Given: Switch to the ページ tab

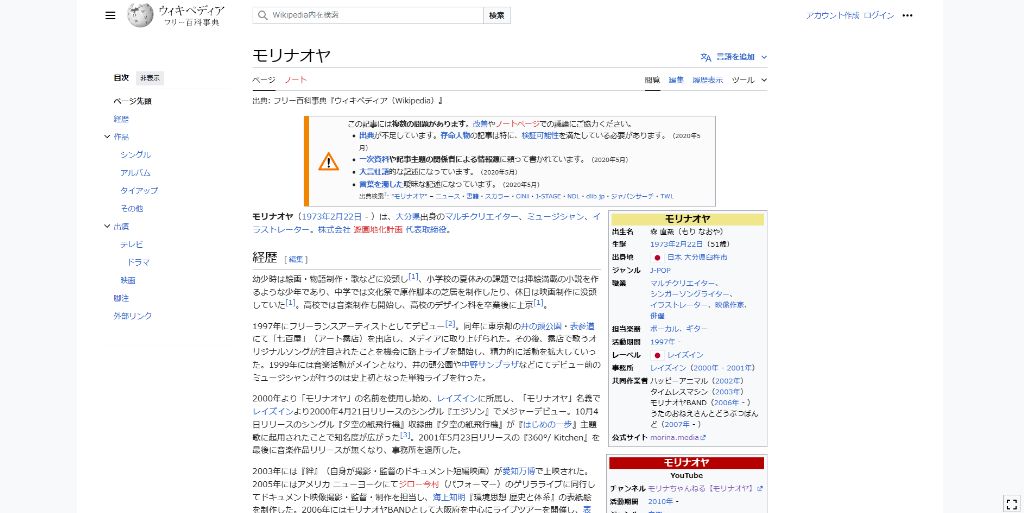Looking at the screenshot, I should click(264, 80).
